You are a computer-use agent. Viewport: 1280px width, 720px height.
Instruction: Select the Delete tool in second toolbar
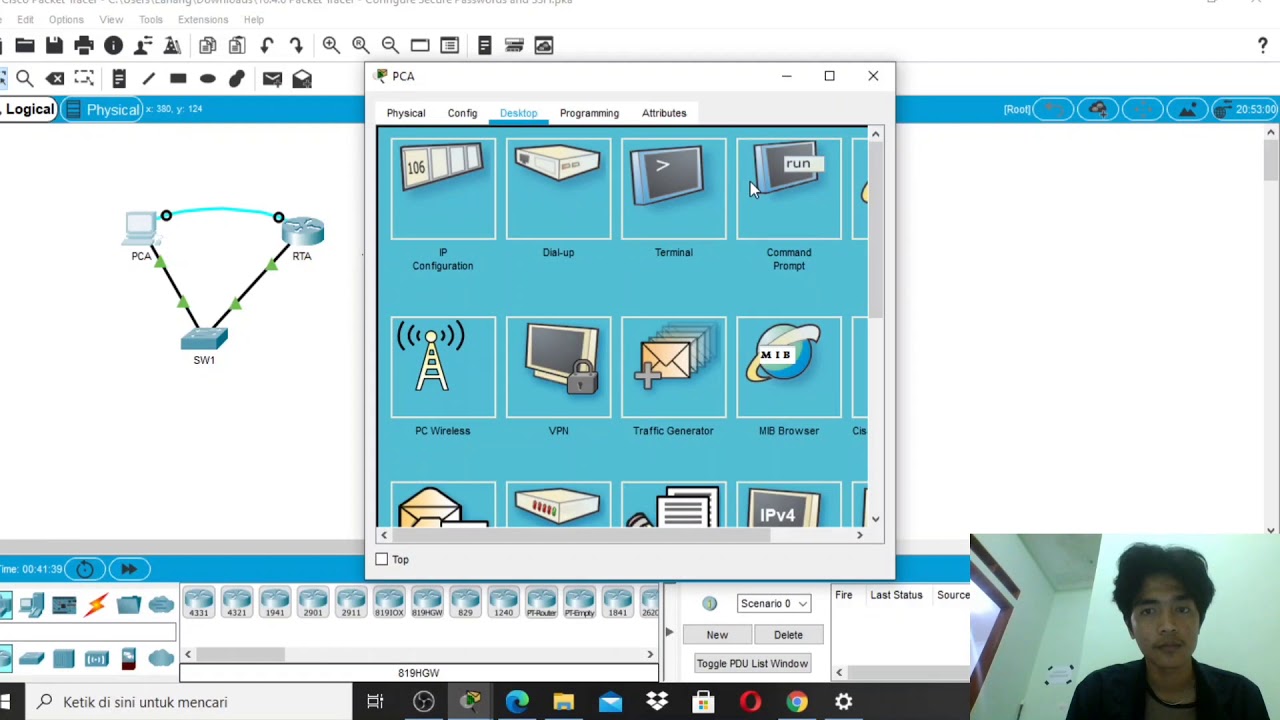click(x=55, y=78)
